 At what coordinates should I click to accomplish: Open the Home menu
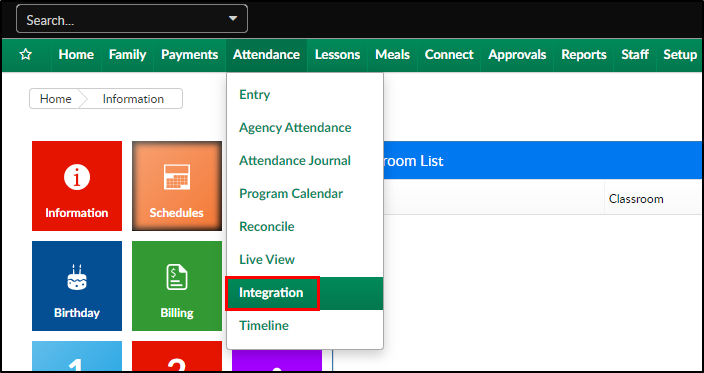pos(76,55)
